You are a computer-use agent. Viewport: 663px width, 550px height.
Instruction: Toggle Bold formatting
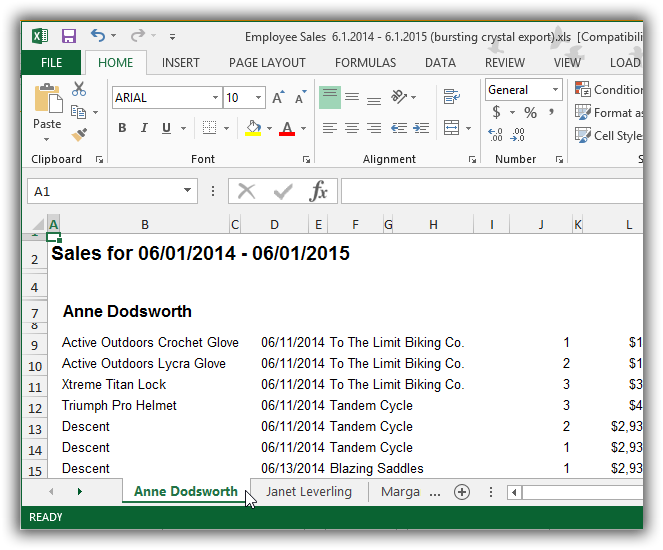point(122,128)
